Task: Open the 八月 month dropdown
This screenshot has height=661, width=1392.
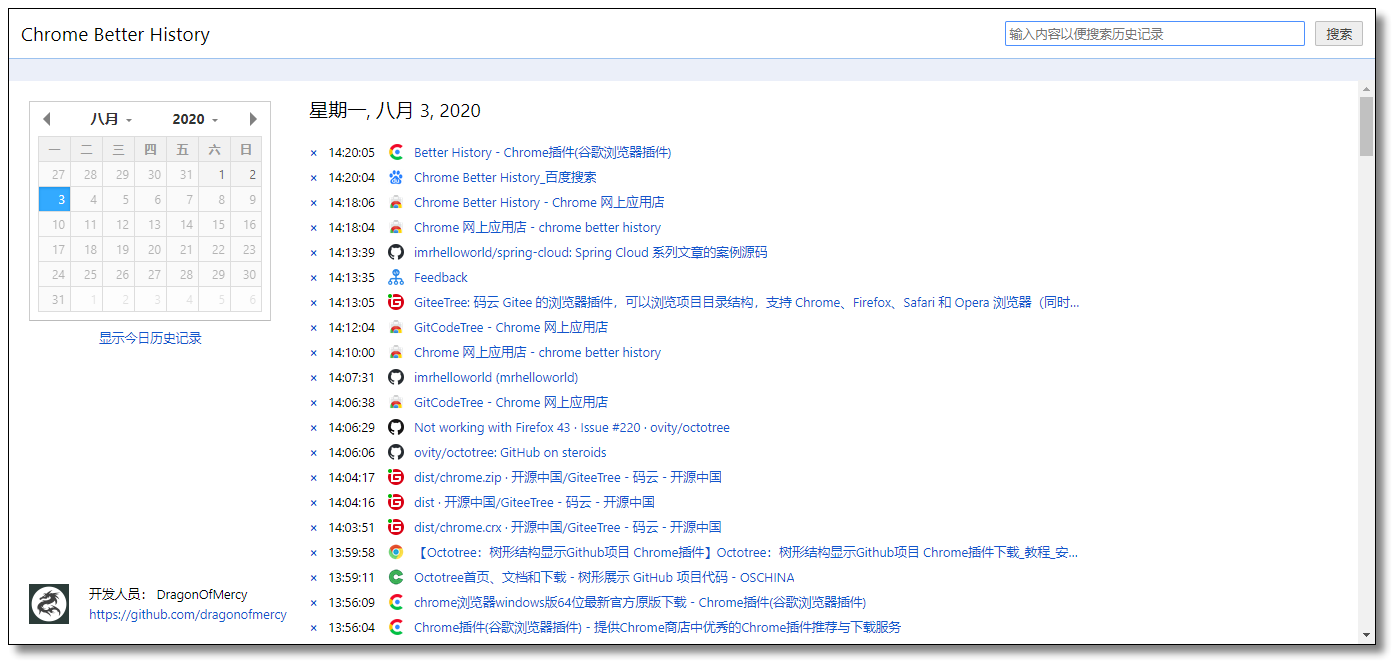Action: tap(111, 119)
